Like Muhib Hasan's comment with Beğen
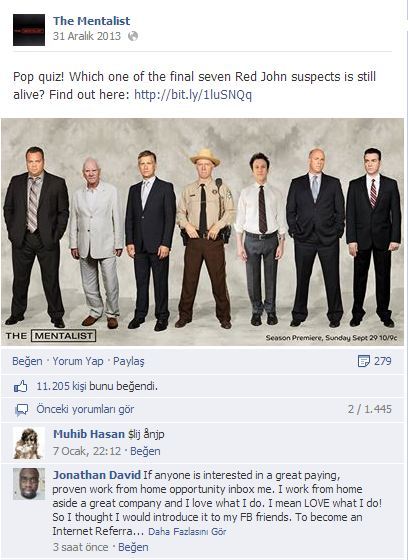Viewport: 408px width, 560px height. coord(145,451)
